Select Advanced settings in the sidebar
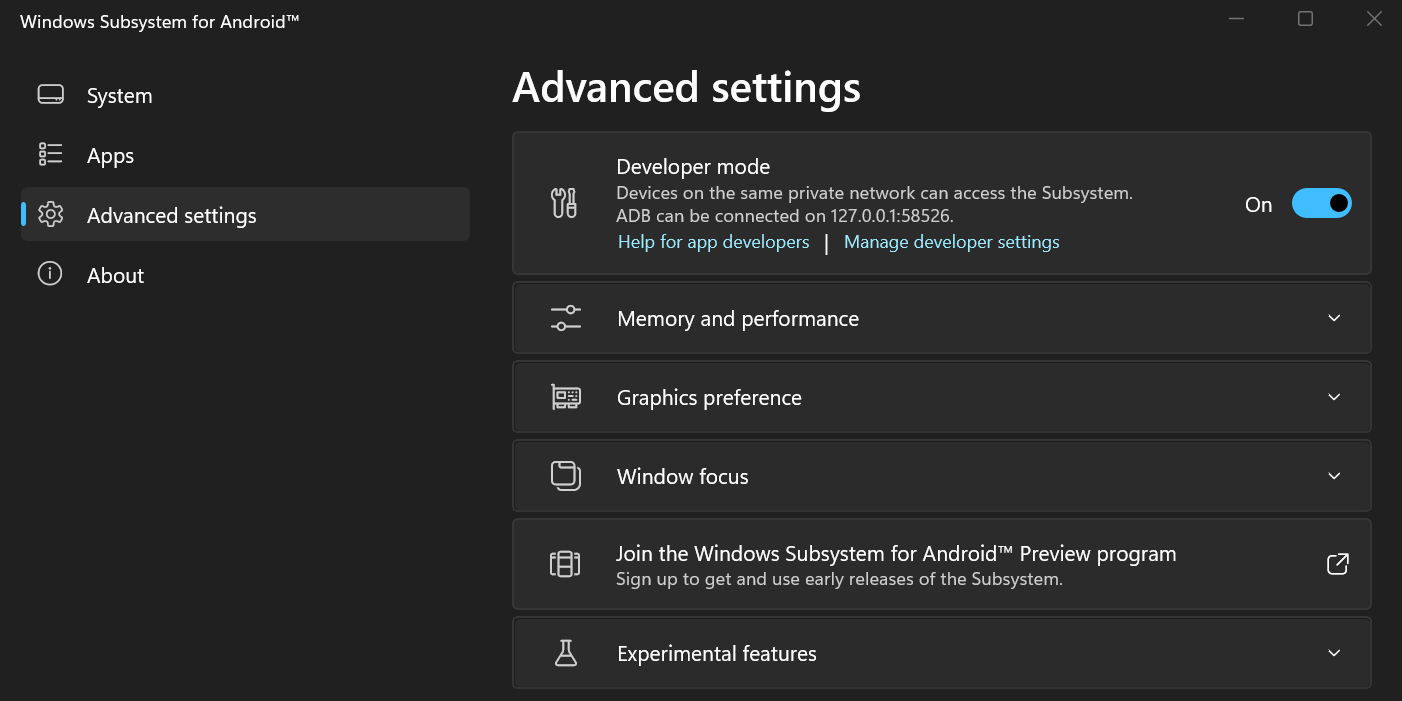This screenshot has width=1402, height=701. (245, 215)
